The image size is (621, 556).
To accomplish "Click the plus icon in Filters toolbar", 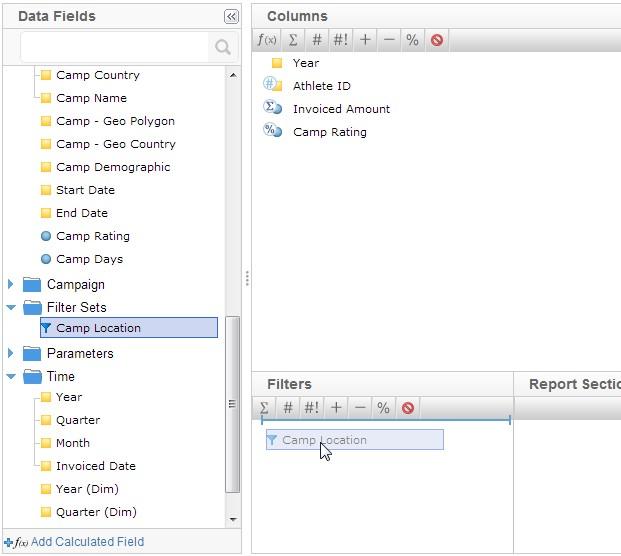I will coord(336,408).
